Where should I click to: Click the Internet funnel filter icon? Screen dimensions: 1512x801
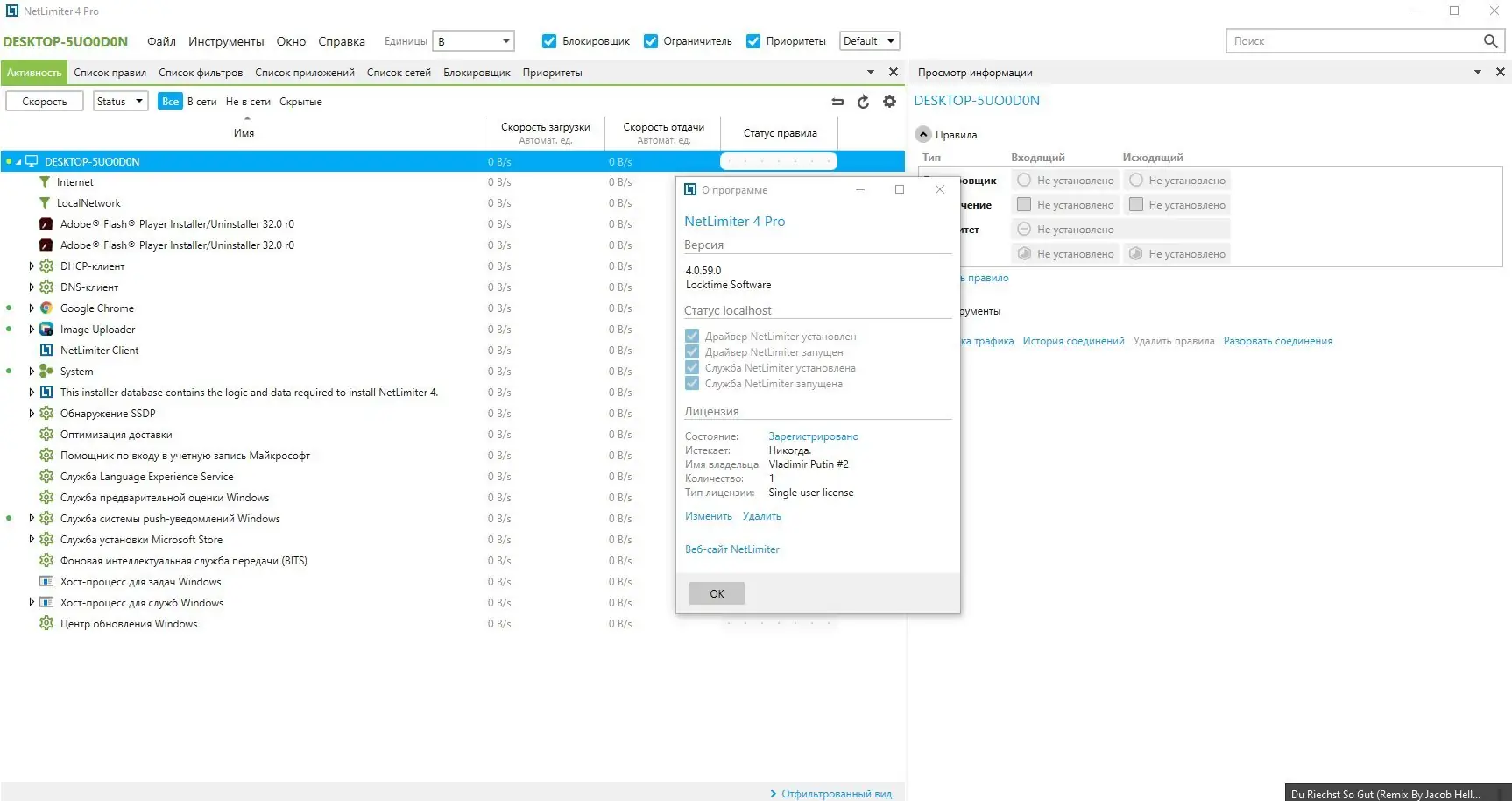pos(45,181)
